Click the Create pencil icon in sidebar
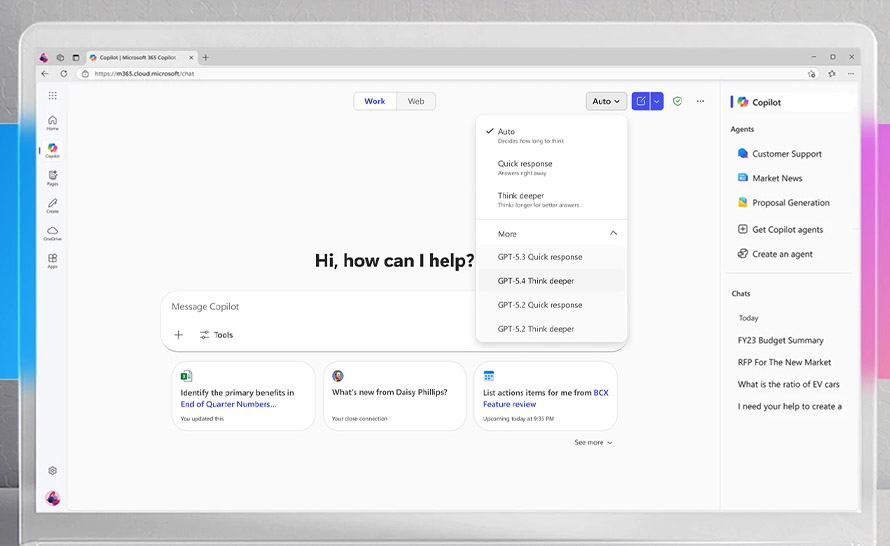This screenshot has width=890, height=546. click(52, 204)
